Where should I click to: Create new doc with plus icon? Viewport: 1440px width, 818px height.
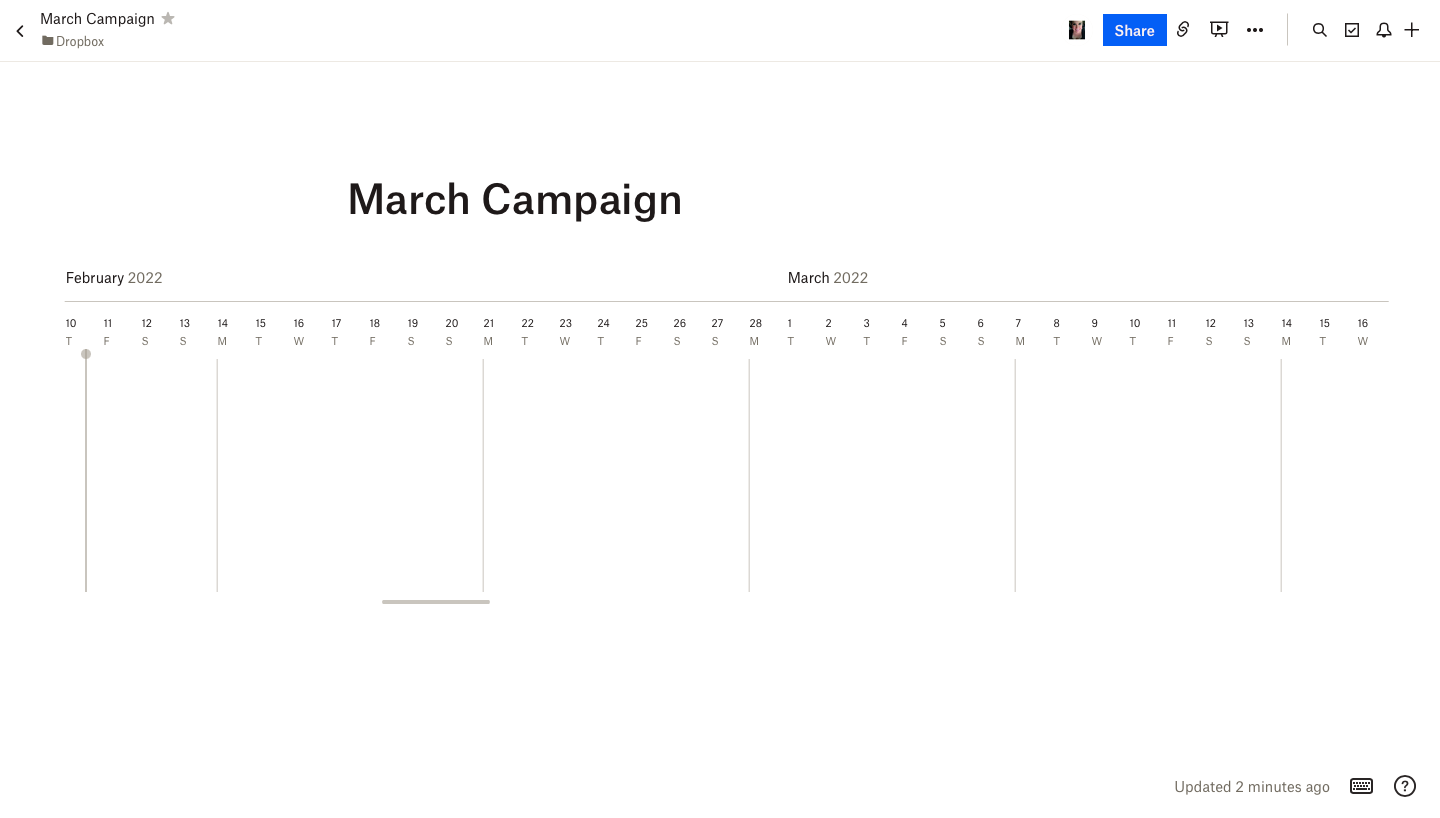(x=1412, y=30)
